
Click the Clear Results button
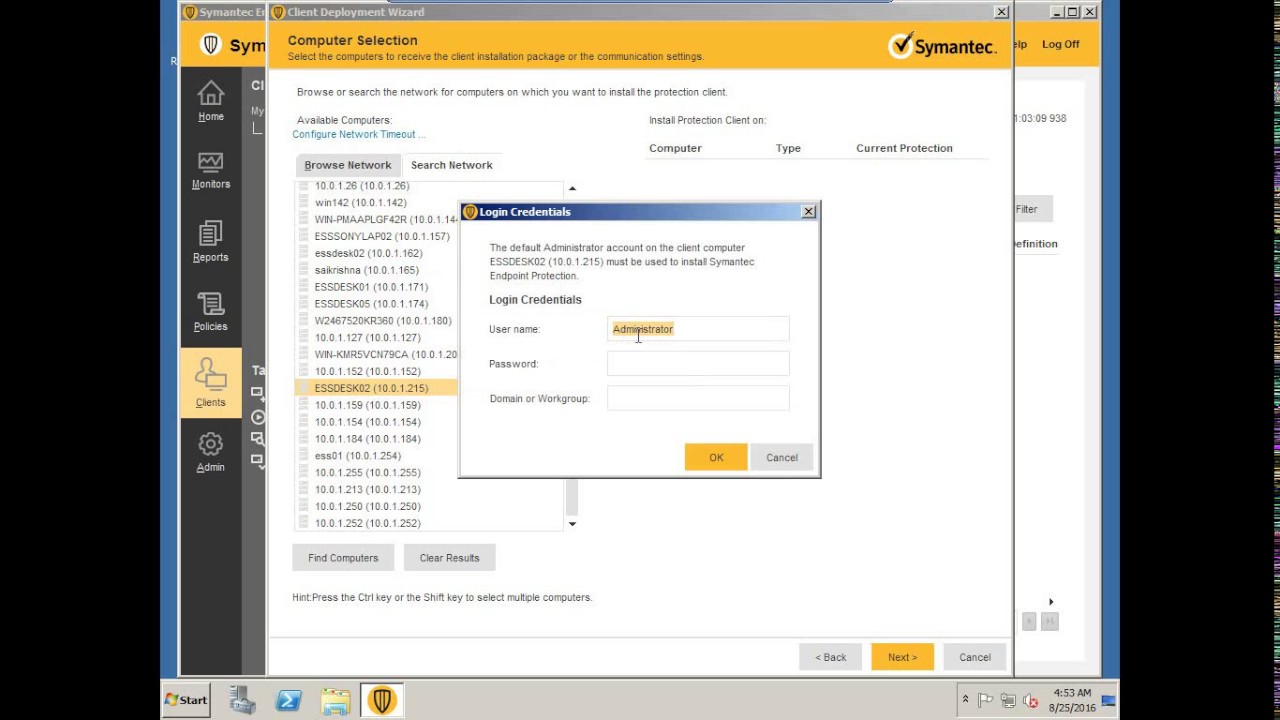(449, 558)
